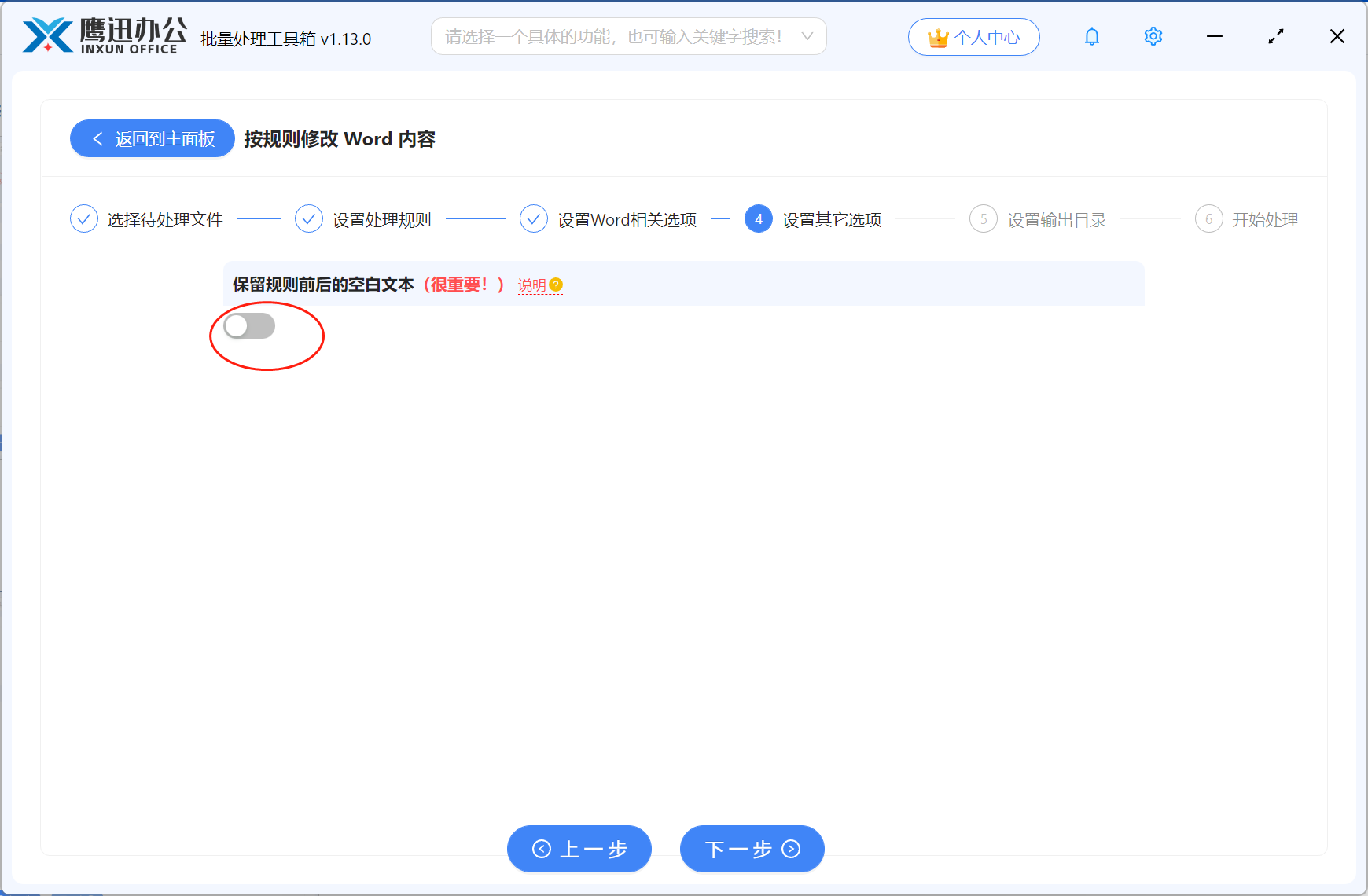Click the question mark icon next to 说明
1368x896 pixels.
click(x=557, y=285)
